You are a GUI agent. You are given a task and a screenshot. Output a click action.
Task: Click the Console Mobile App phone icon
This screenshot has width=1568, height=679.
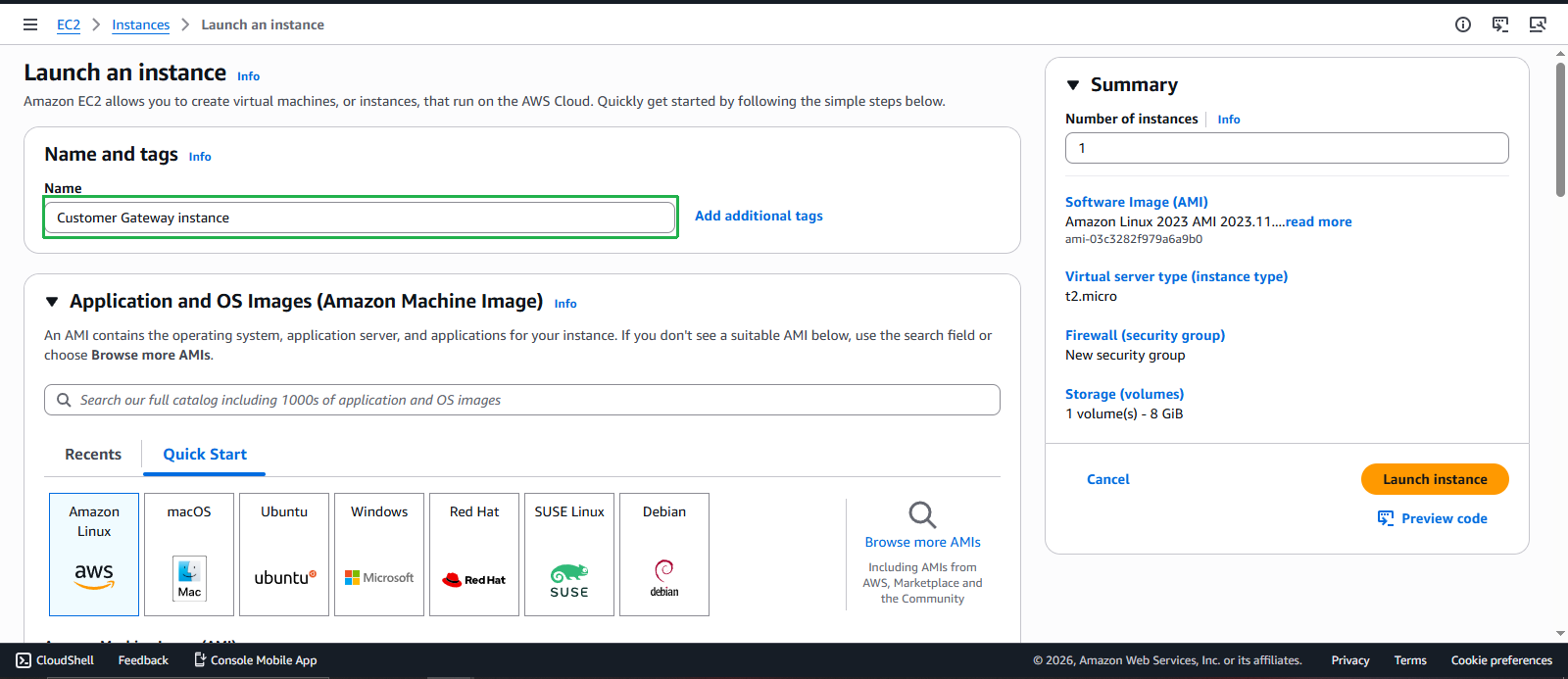click(x=200, y=660)
